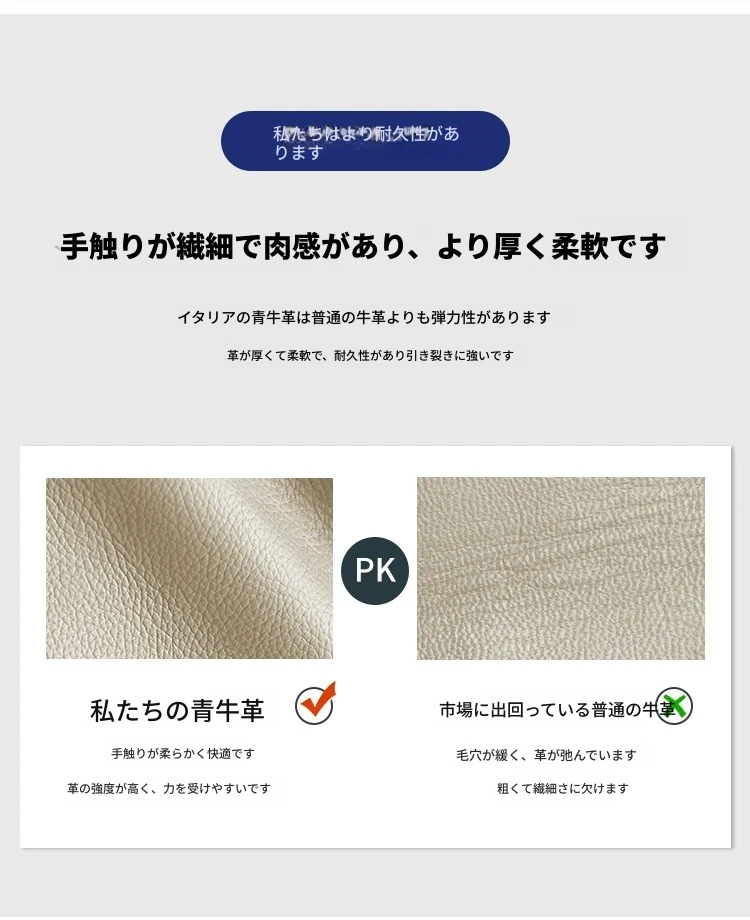Click the orange checkmark icon

(x=315, y=703)
